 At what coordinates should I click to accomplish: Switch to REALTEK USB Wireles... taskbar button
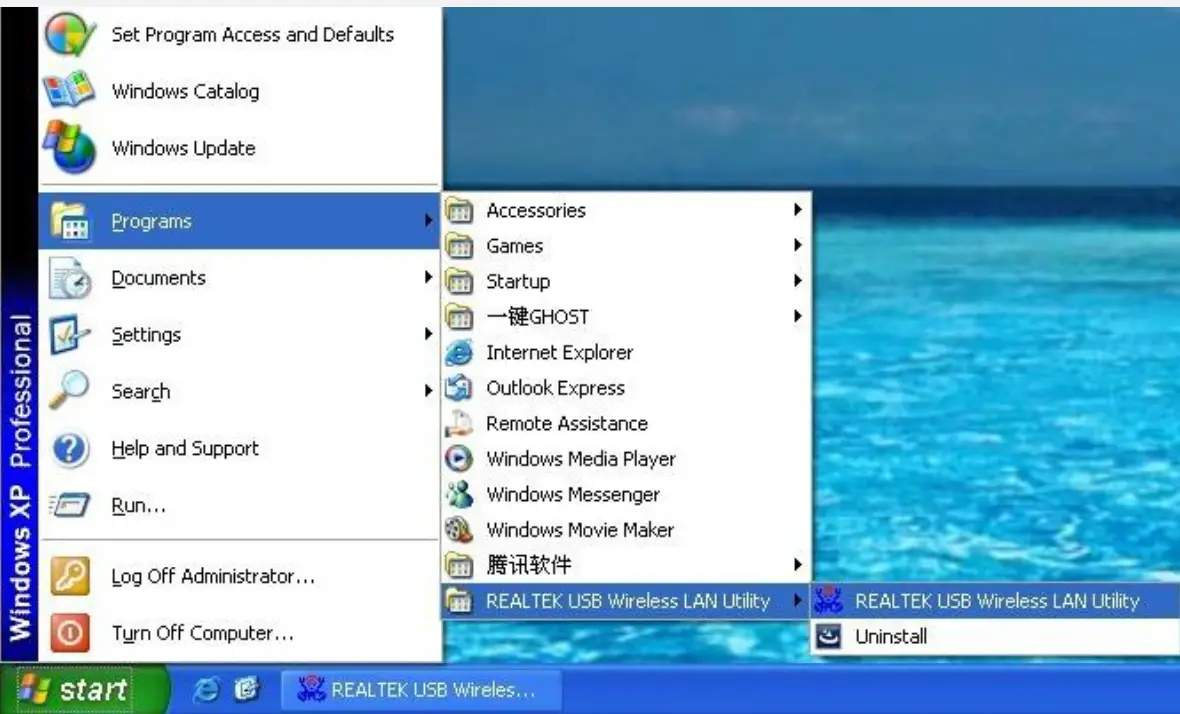(421, 690)
